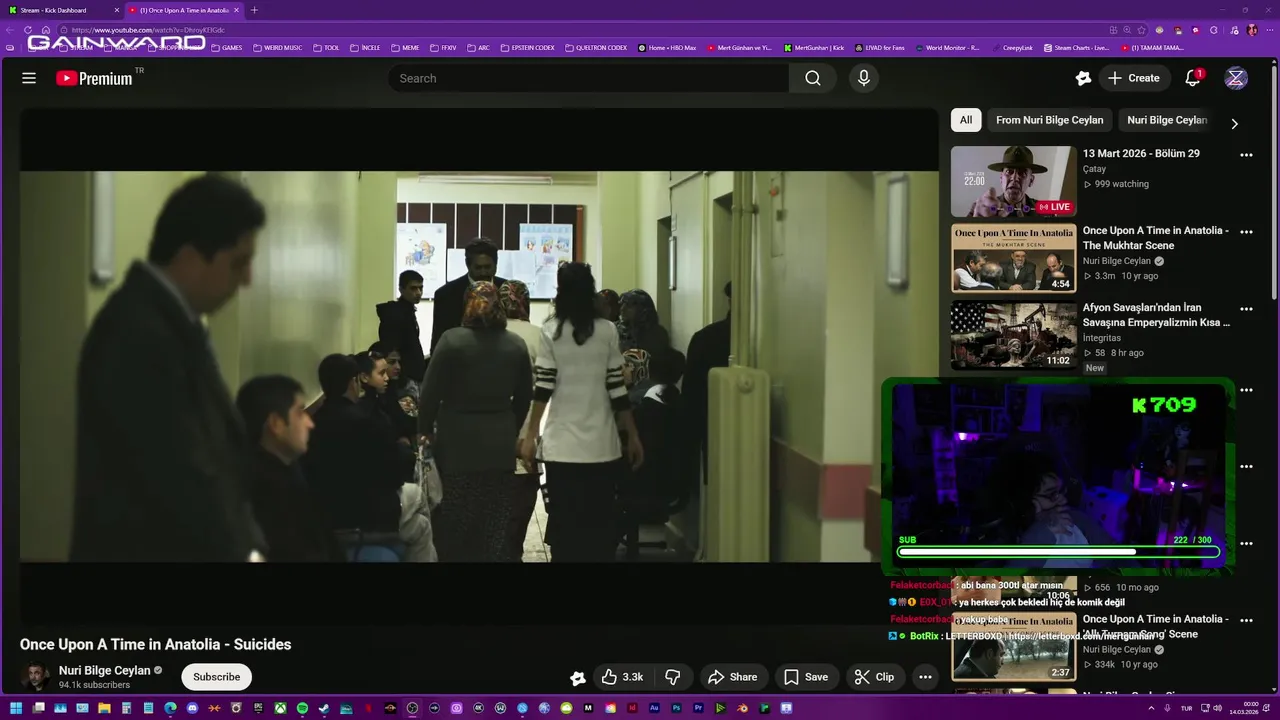Viewport: 1280px width, 720px height.
Task: Start voice search with microphone icon
Action: pyautogui.click(x=864, y=78)
